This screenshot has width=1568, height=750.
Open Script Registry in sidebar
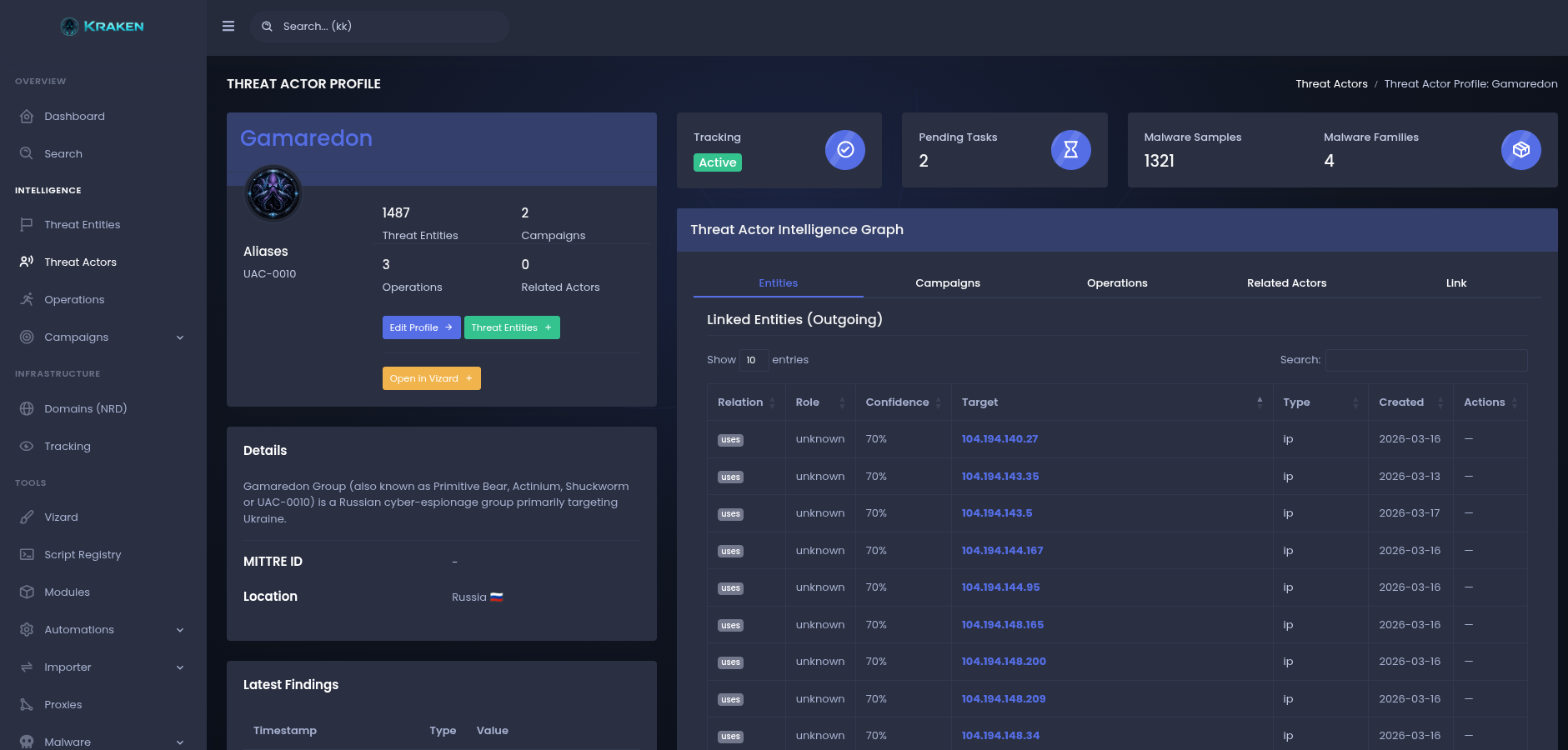83,555
